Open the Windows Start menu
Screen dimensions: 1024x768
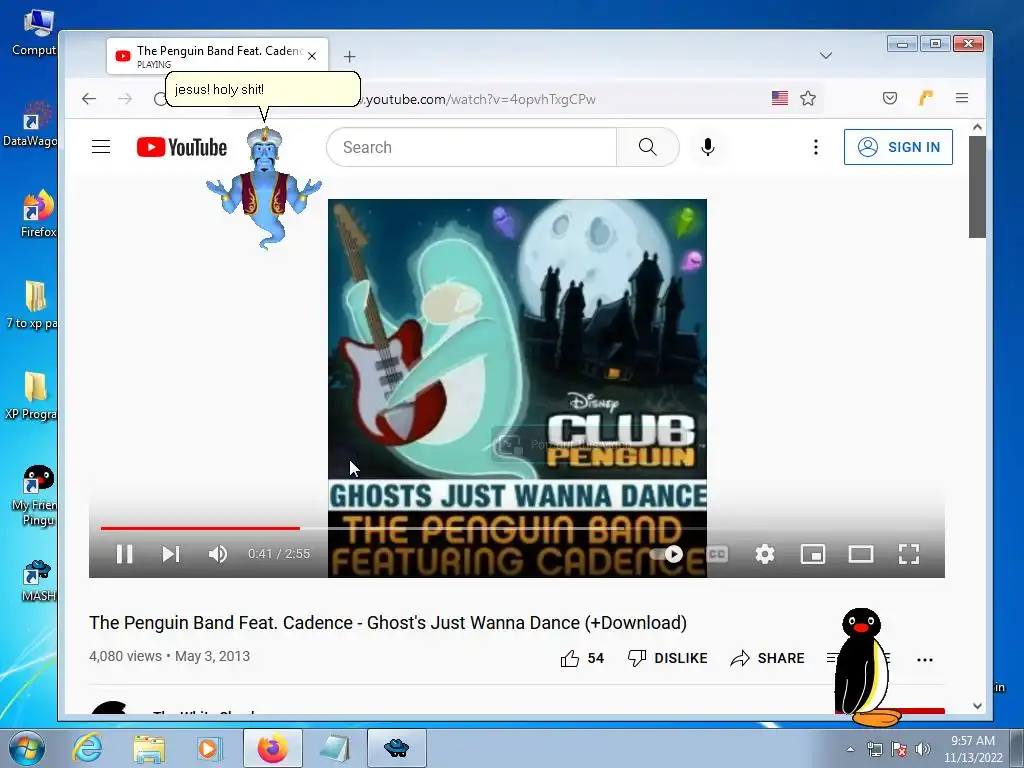(x=26, y=748)
